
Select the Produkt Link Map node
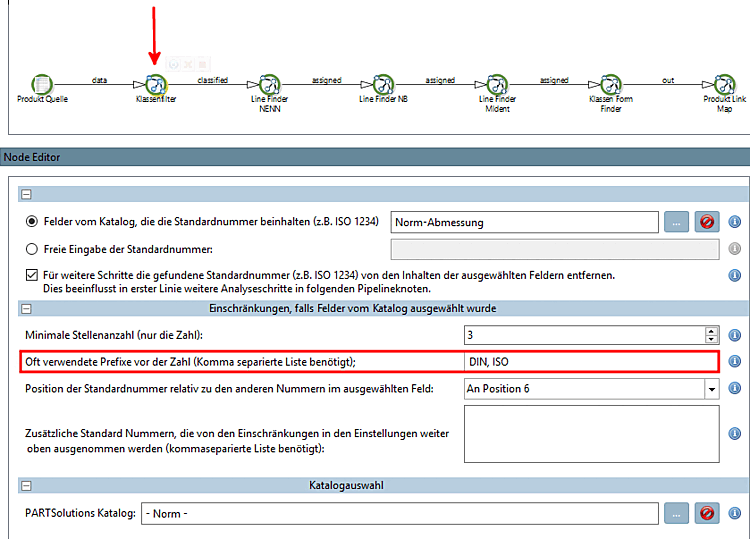[x=725, y=85]
